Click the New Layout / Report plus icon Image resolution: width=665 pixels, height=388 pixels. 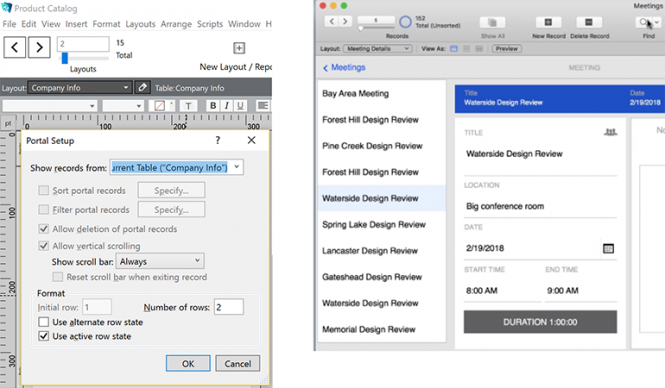click(239, 48)
